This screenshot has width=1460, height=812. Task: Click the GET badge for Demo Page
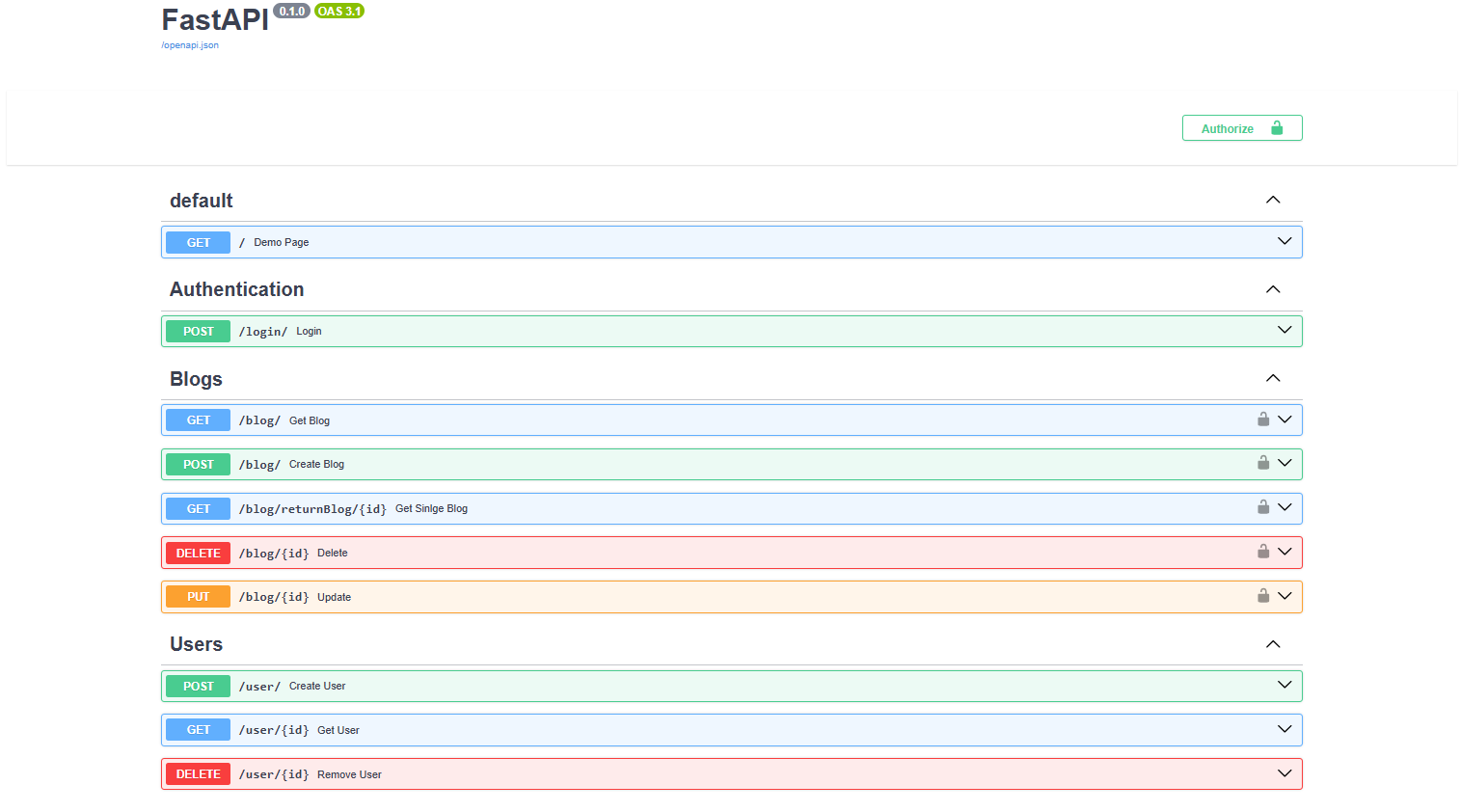click(x=198, y=242)
